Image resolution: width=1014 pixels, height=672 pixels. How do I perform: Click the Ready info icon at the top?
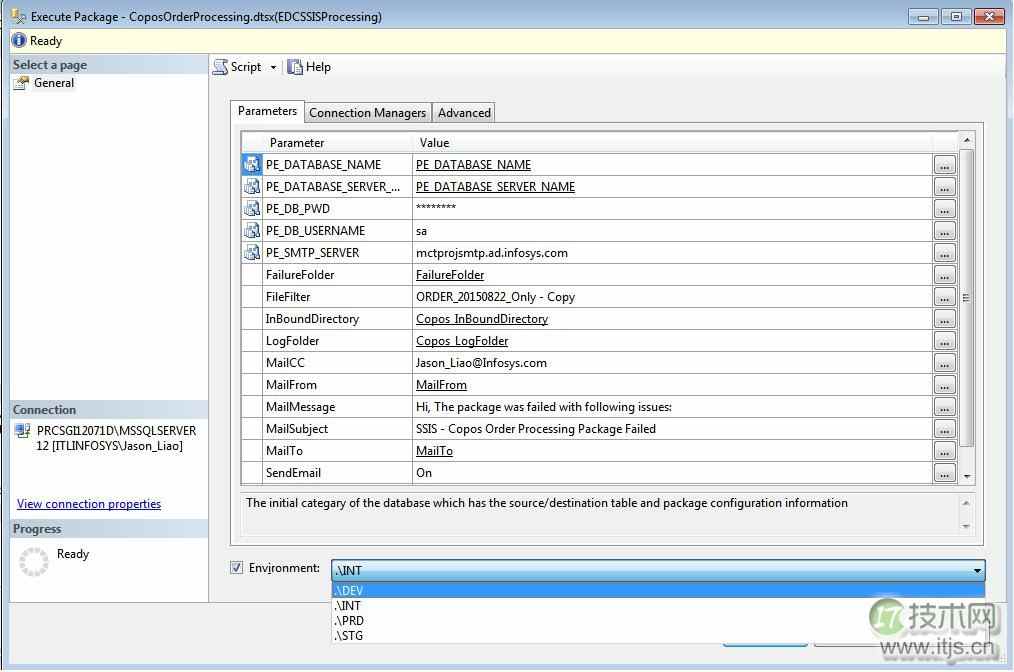pyautogui.click(x=18, y=40)
